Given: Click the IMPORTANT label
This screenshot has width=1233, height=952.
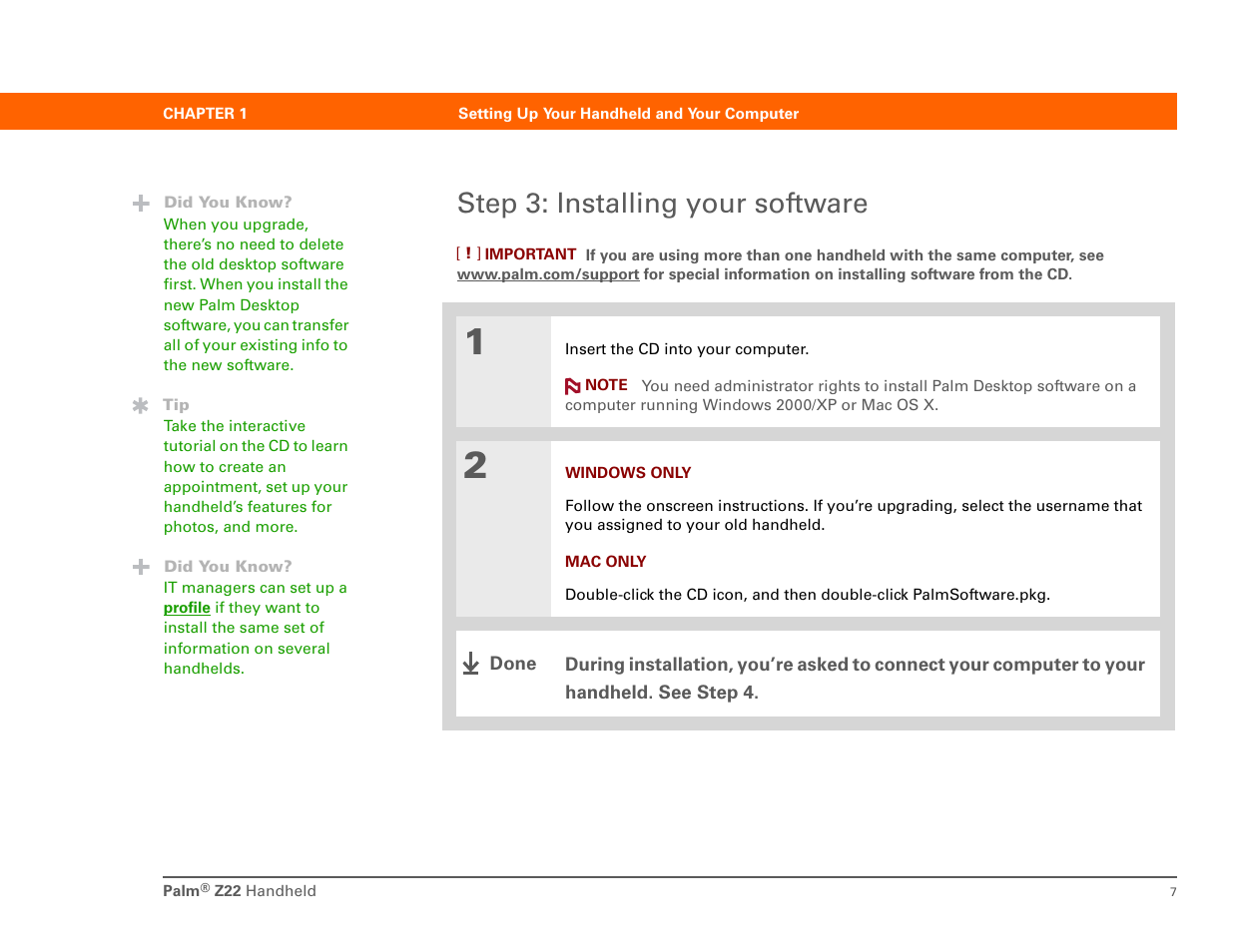Looking at the screenshot, I should 530,254.
